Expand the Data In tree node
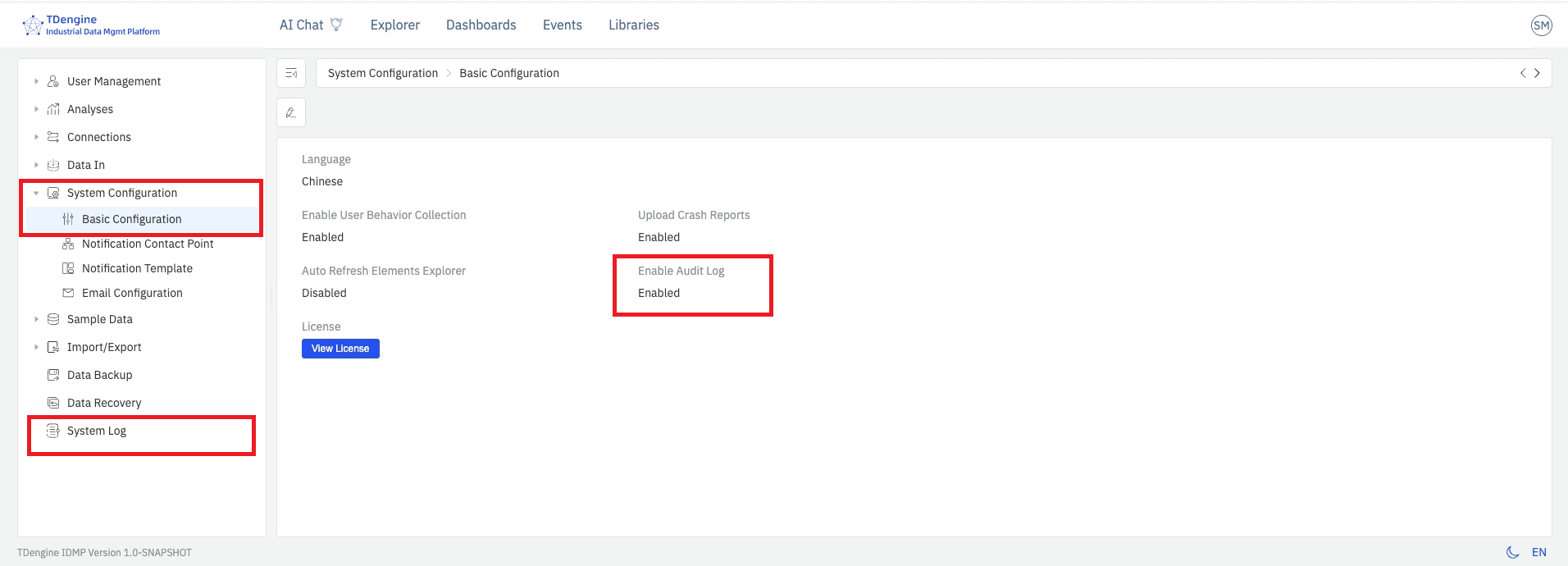The width and height of the screenshot is (1568, 566). point(36,165)
